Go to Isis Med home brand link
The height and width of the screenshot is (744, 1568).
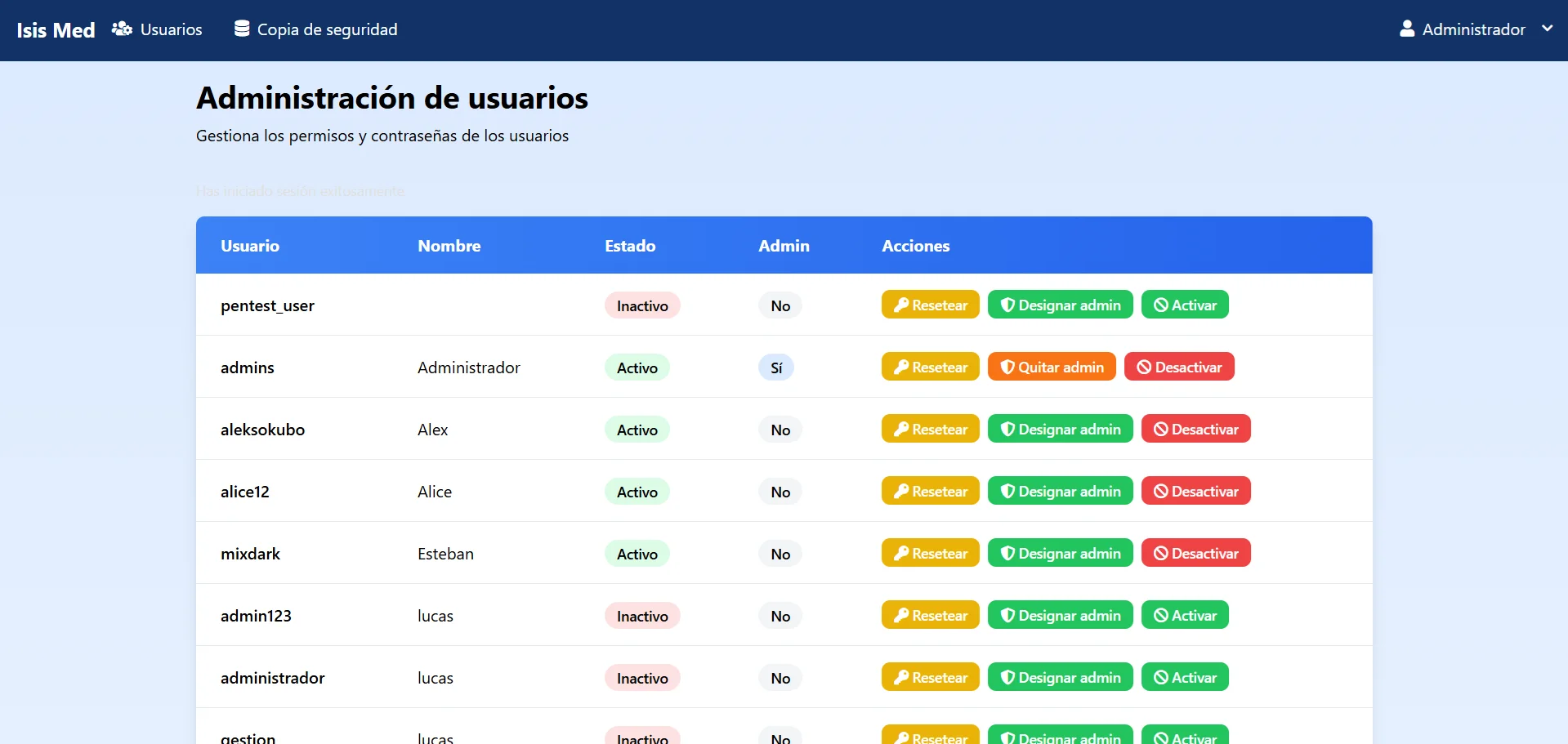[x=56, y=30]
